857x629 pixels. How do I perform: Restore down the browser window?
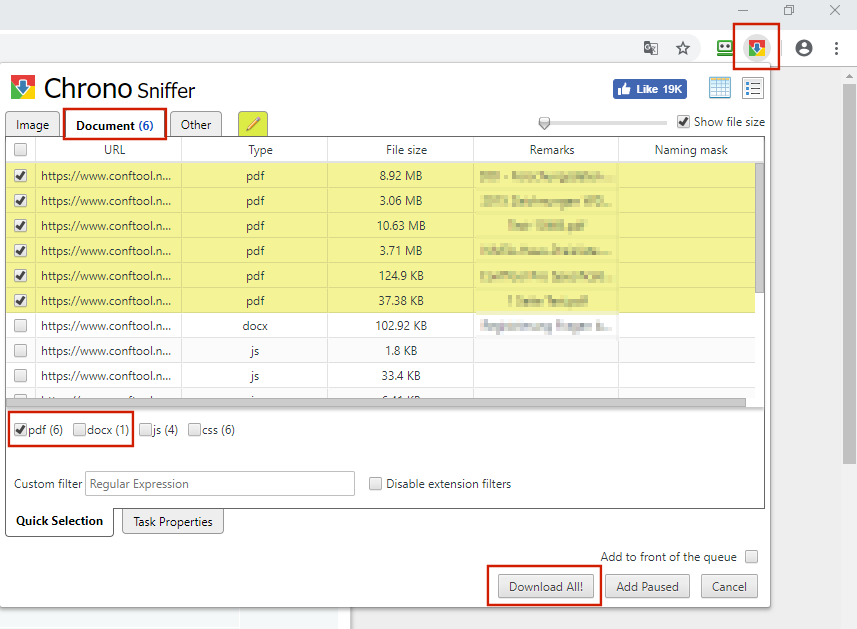coord(789,10)
